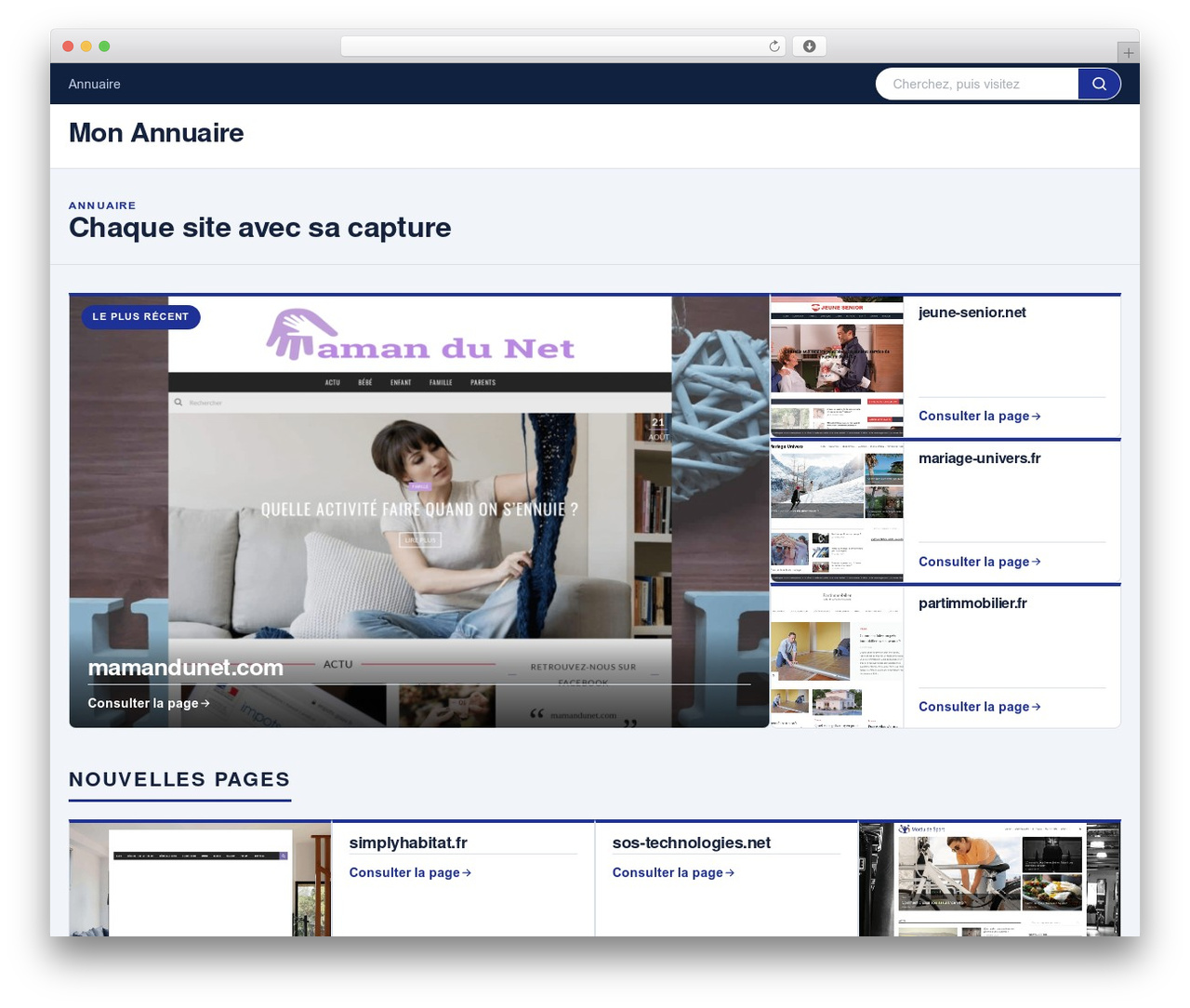Click the 'Chaque site avec sa capture' heading
1190x1008 pixels.
tap(260, 228)
